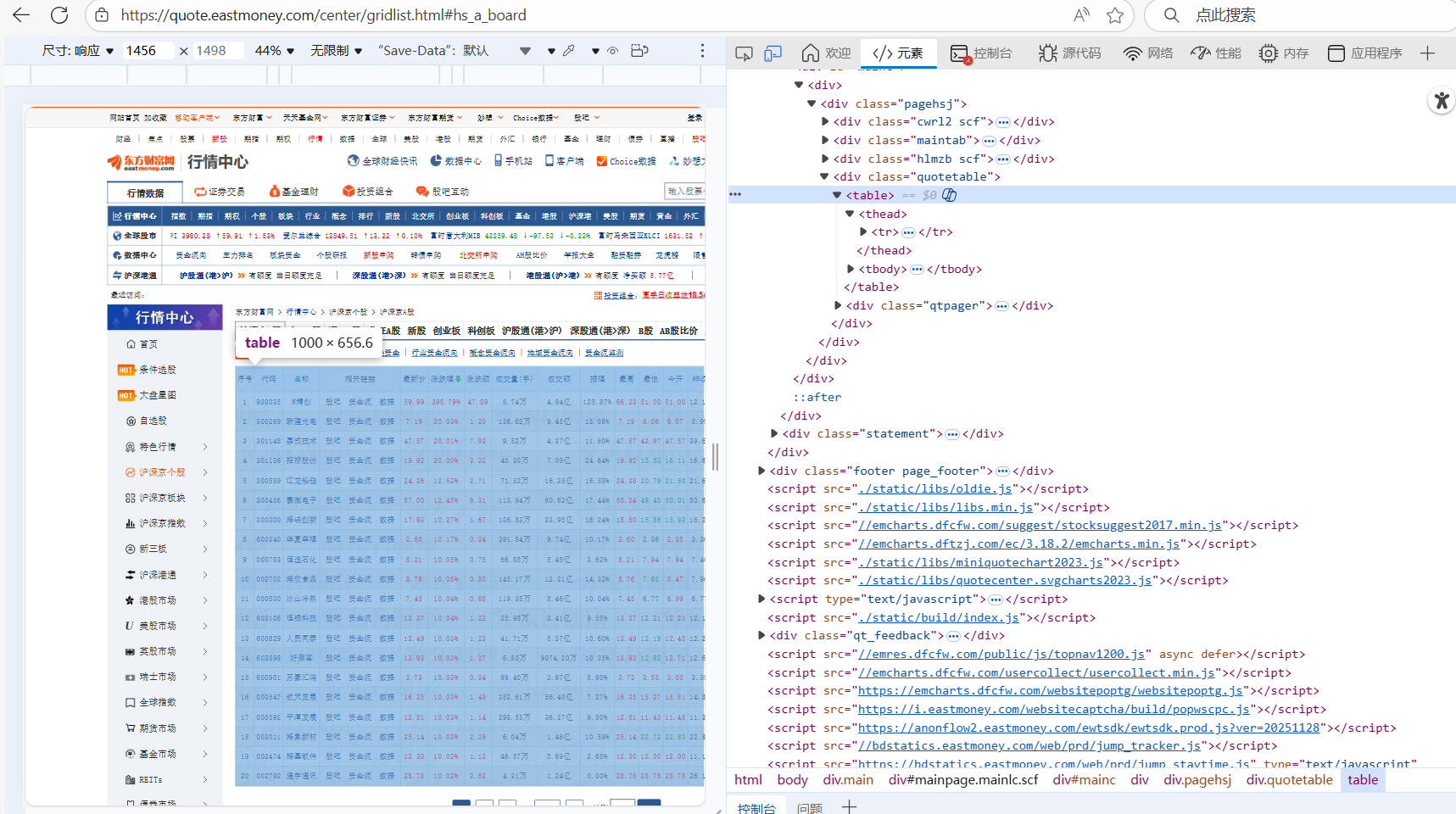The width and height of the screenshot is (1456, 814).
Task: Open the Save-Data 默认 dropdown
Action: tap(455, 51)
